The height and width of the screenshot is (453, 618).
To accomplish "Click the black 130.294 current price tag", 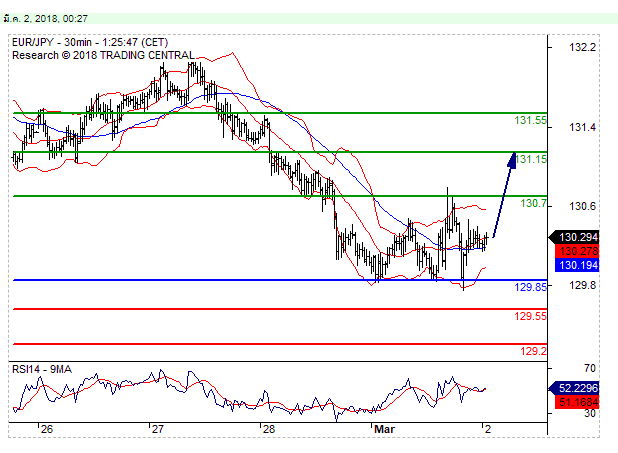I will tap(574, 237).
